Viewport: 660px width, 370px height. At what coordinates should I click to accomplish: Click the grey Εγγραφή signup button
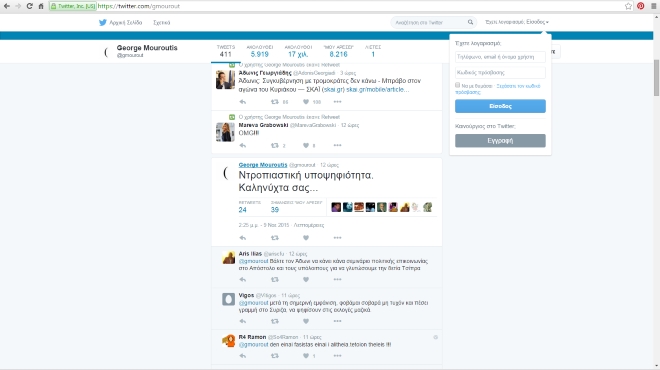tap(500, 141)
